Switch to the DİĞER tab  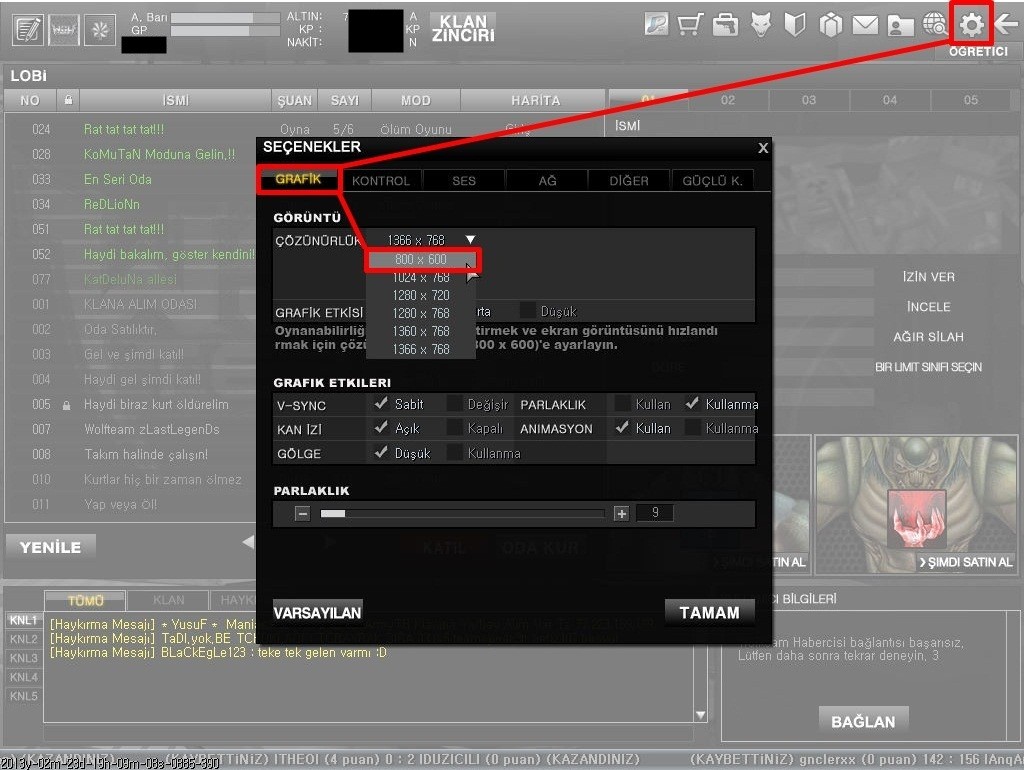click(x=629, y=181)
